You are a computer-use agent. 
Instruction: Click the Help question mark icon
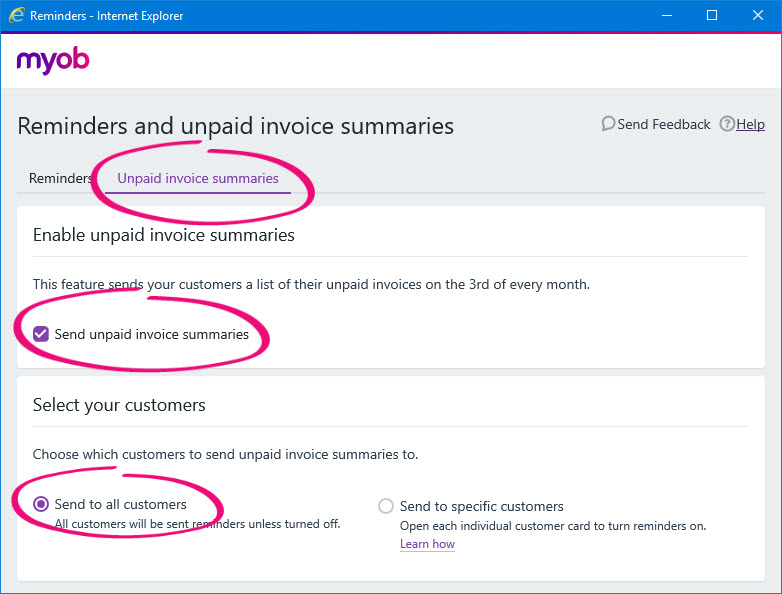727,124
